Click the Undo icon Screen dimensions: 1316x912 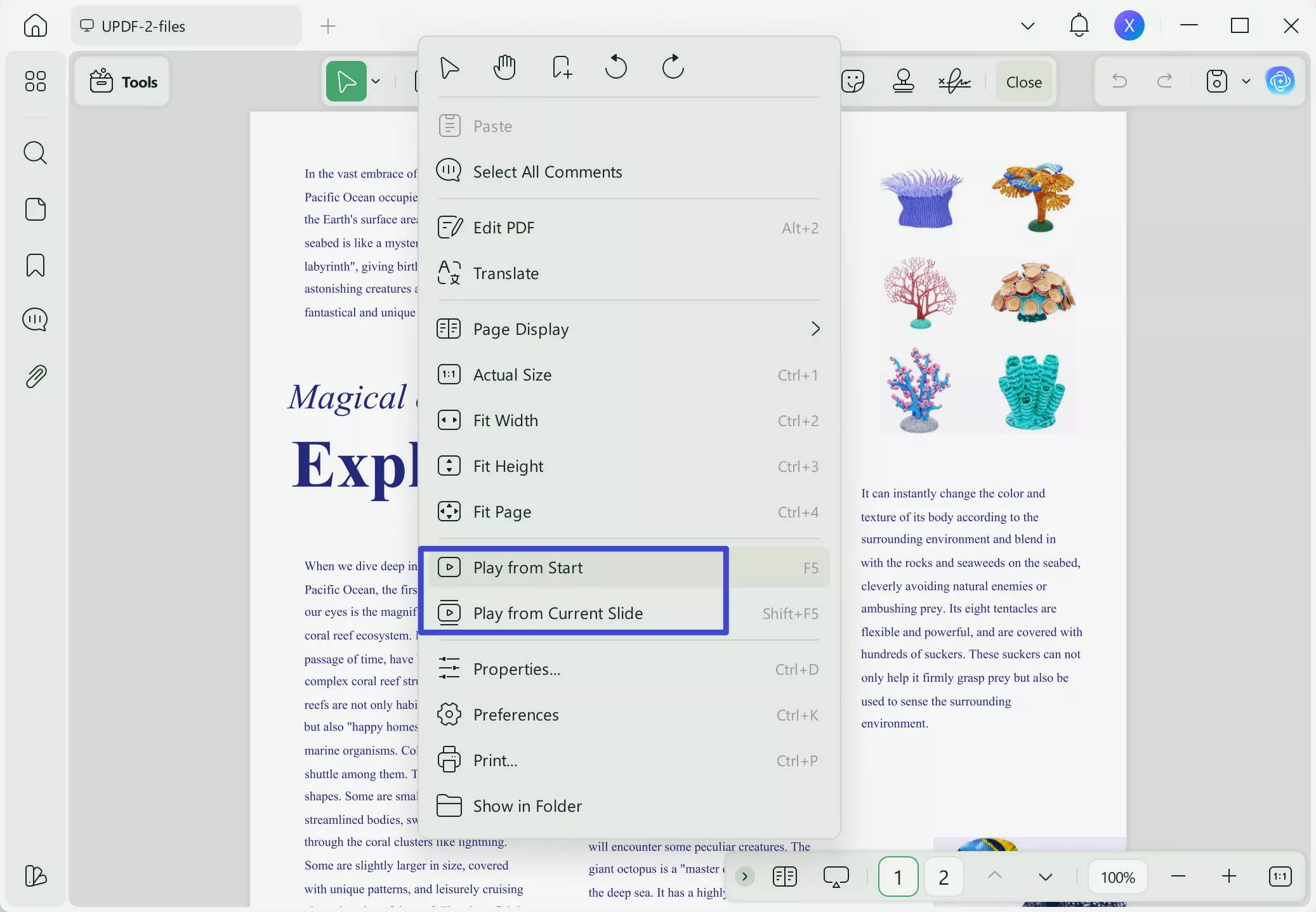[x=1119, y=81]
